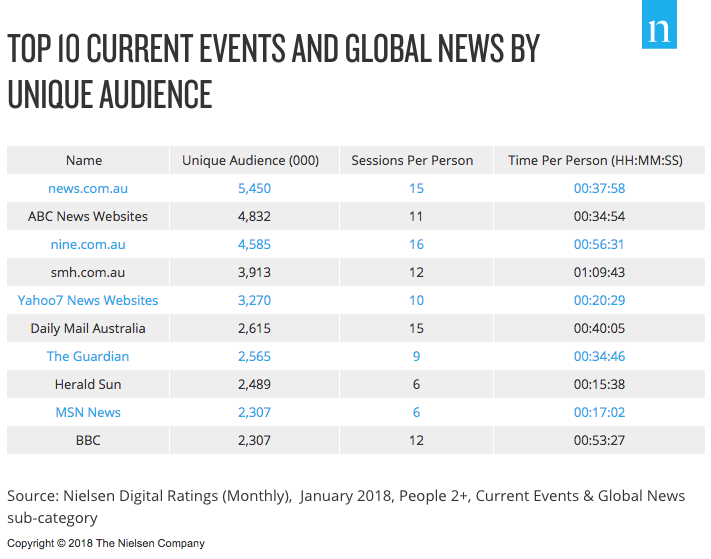The width and height of the screenshot is (711, 559).
Task: Click BBC 2,307 audience value
Action: click(x=254, y=441)
